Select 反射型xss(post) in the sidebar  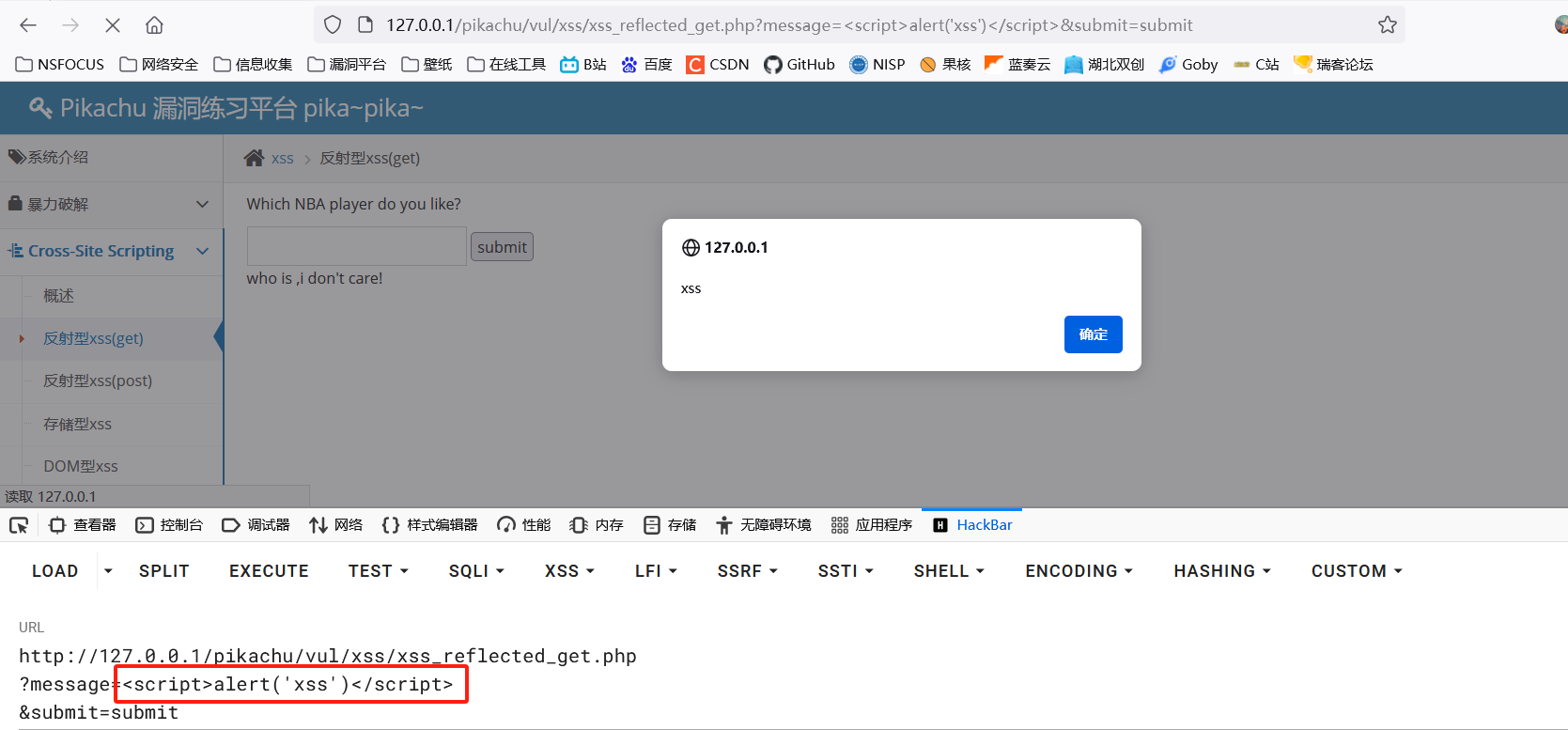point(98,381)
